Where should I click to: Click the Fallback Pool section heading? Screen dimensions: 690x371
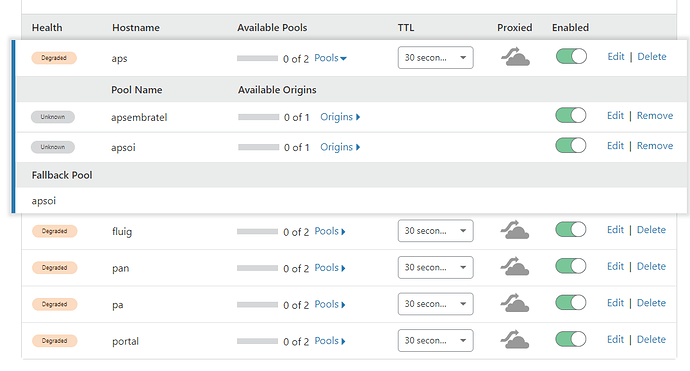click(x=62, y=175)
